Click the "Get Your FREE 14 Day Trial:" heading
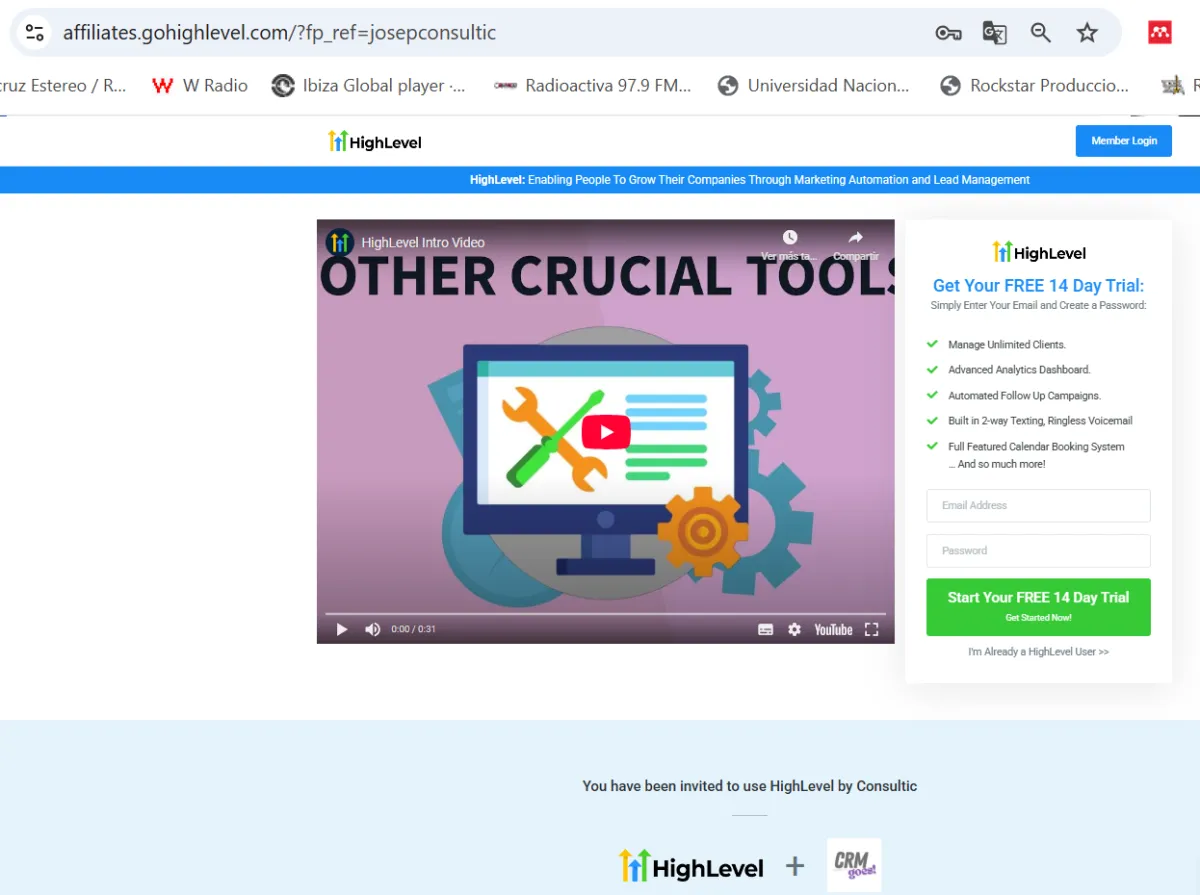The width and height of the screenshot is (1200, 895). [1038, 286]
